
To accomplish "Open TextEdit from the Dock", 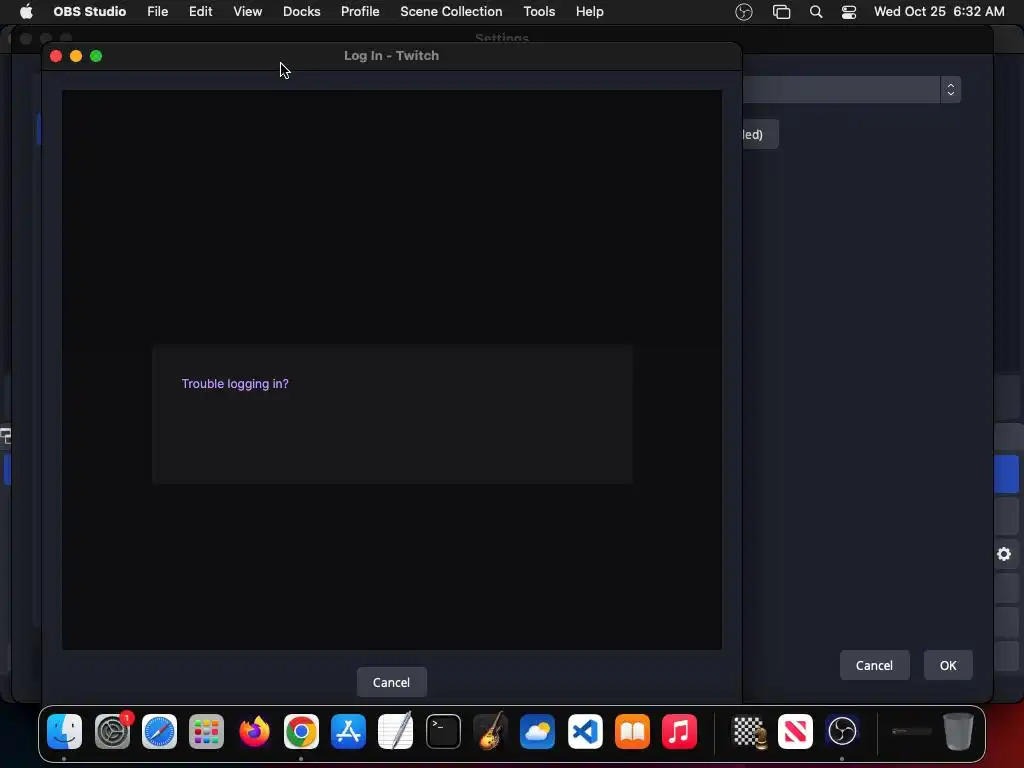I will coord(396,731).
